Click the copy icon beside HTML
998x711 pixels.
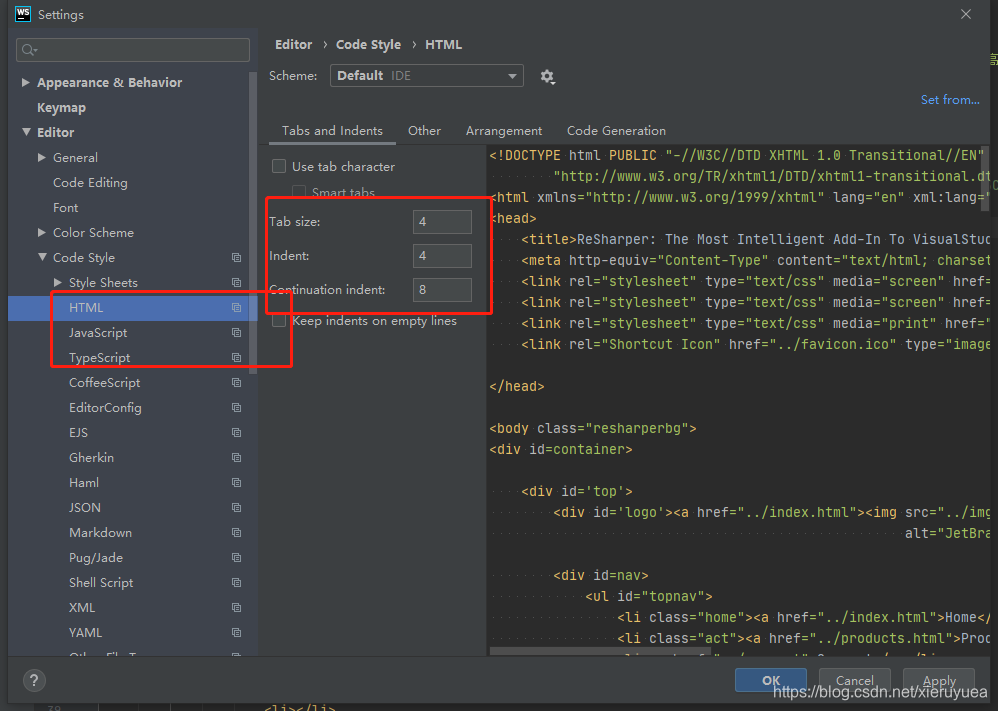(x=236, y=307)
